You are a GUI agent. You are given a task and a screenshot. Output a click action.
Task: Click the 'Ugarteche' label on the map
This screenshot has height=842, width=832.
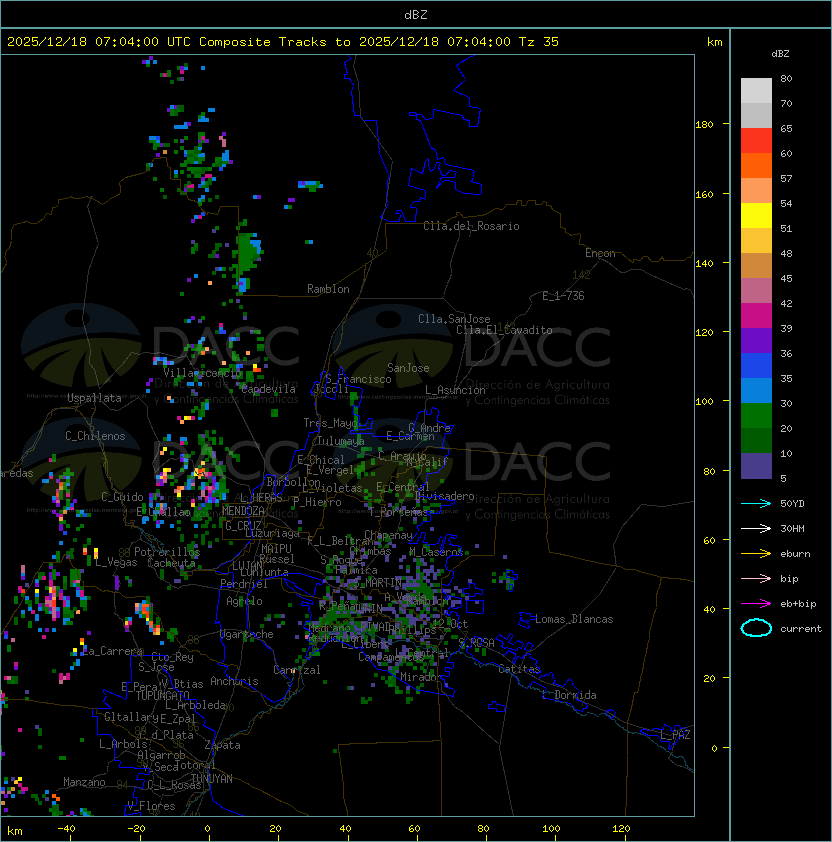247,634
